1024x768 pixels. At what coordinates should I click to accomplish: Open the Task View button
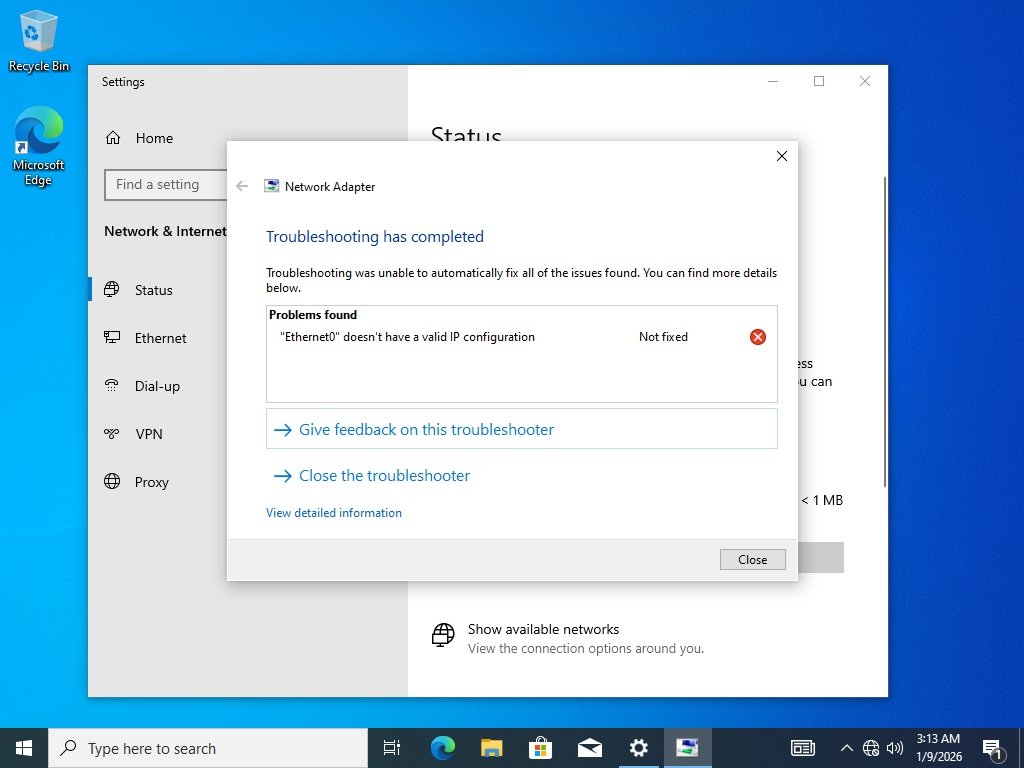(x=392, y=747)
